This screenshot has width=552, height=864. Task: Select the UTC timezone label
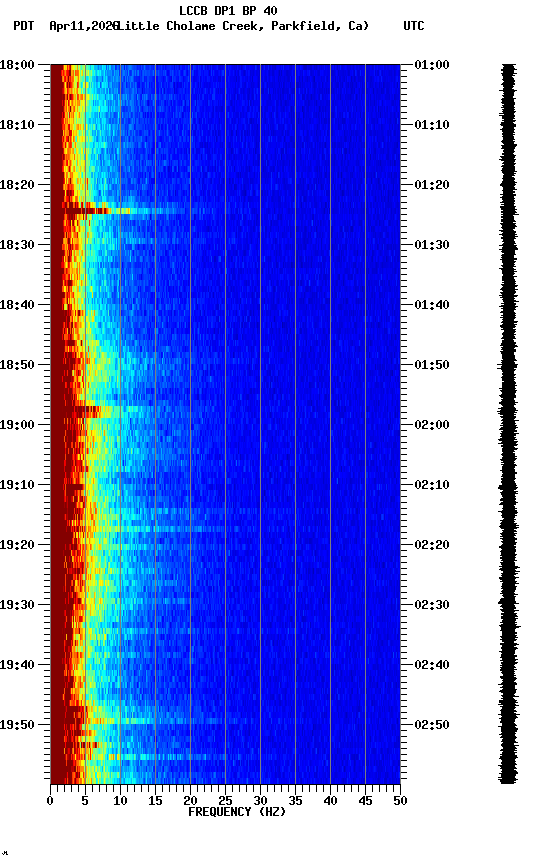414,26
